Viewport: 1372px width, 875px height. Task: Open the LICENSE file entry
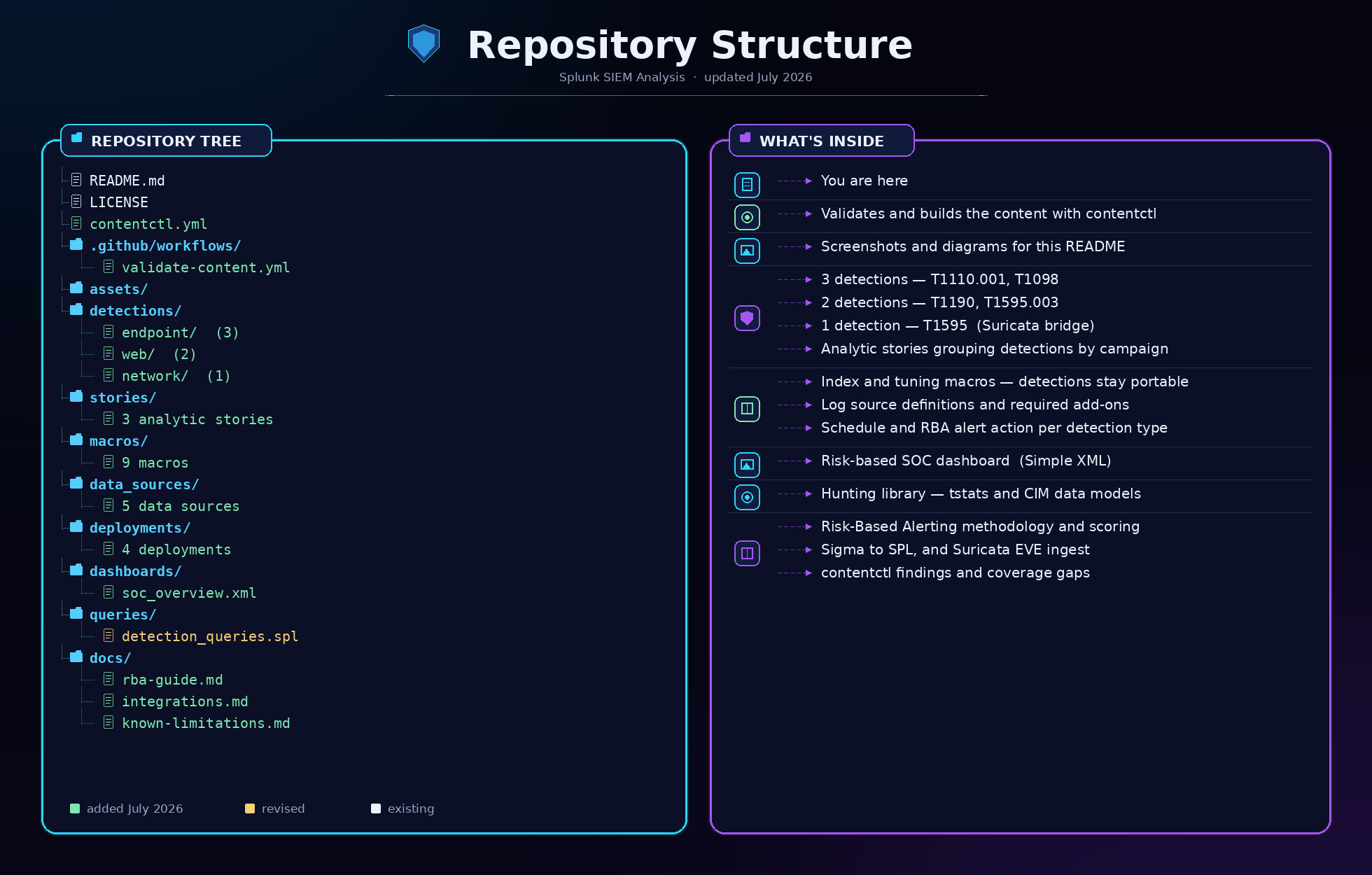click(118, 202)
